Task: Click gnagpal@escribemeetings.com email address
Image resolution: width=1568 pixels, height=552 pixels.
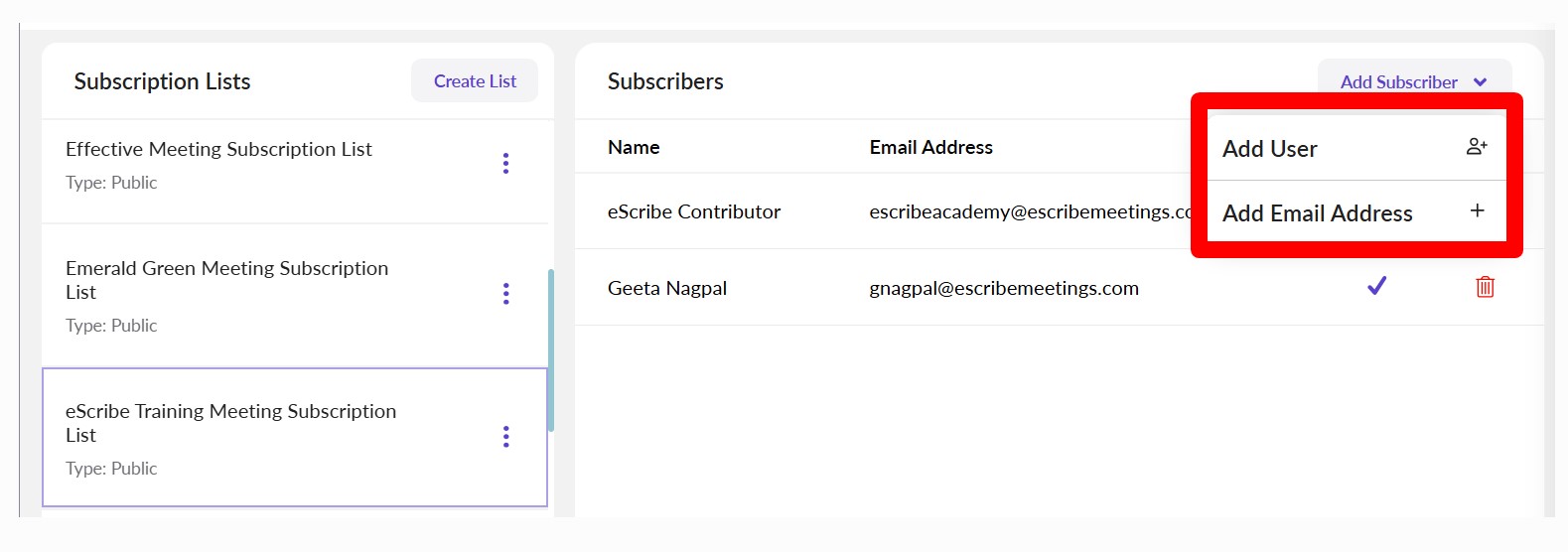Action: pyautogui.click(x=1003, y=288)
